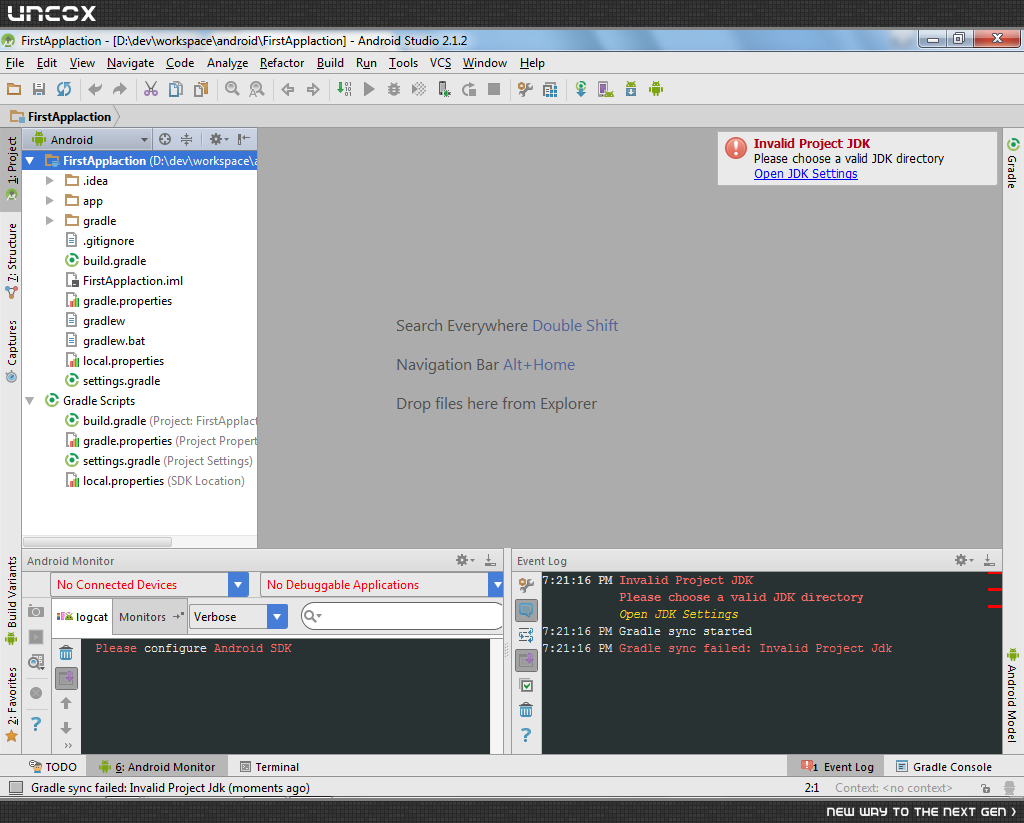Toggle balloon notifications icon in Event Log
The image size is (1024, 823).
point(526,610)
